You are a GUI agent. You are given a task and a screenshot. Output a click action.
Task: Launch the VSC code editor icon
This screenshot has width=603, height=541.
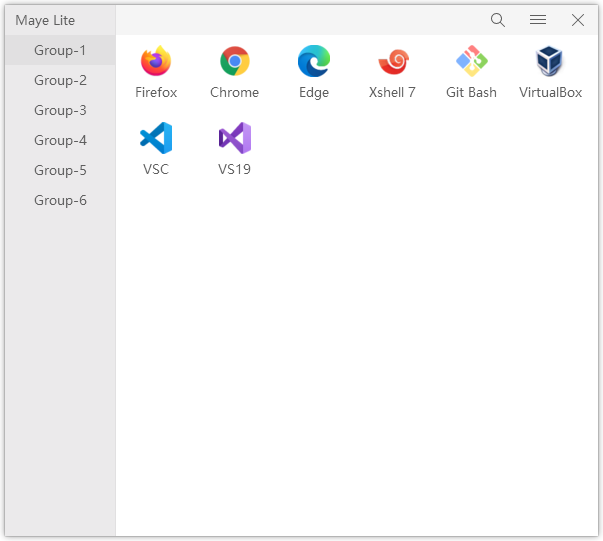point(156,139)
